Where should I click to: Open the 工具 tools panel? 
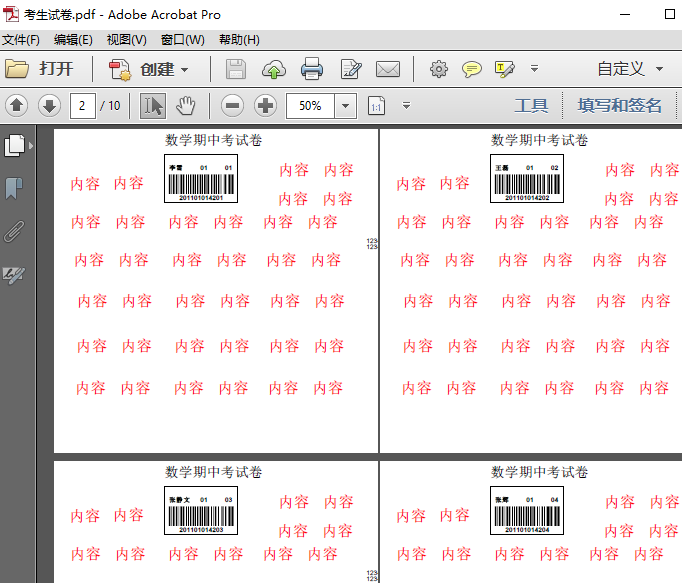tap(531, 106)
